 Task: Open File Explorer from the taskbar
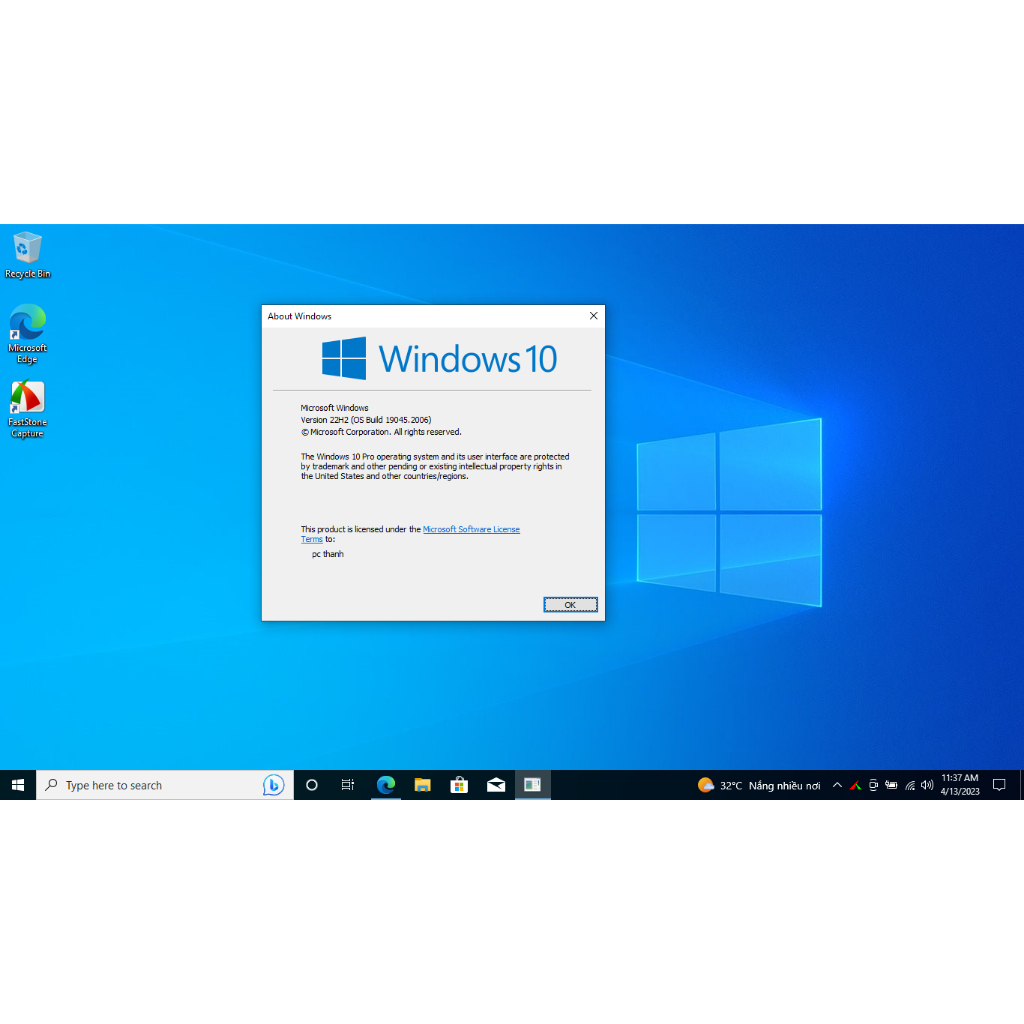(x=422, y=785)
